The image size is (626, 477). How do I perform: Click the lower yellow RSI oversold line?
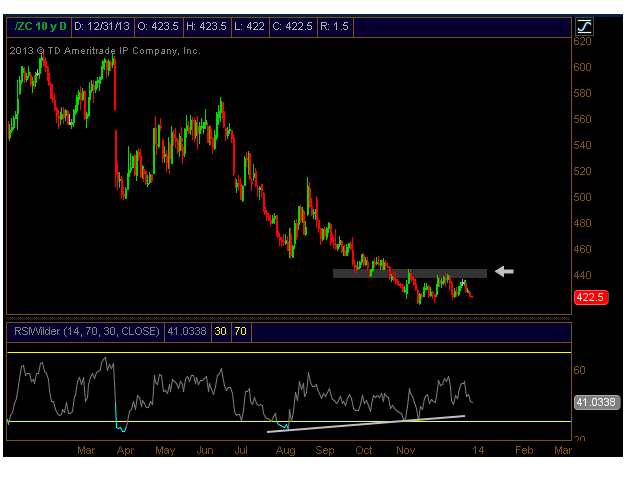[289, 421]
